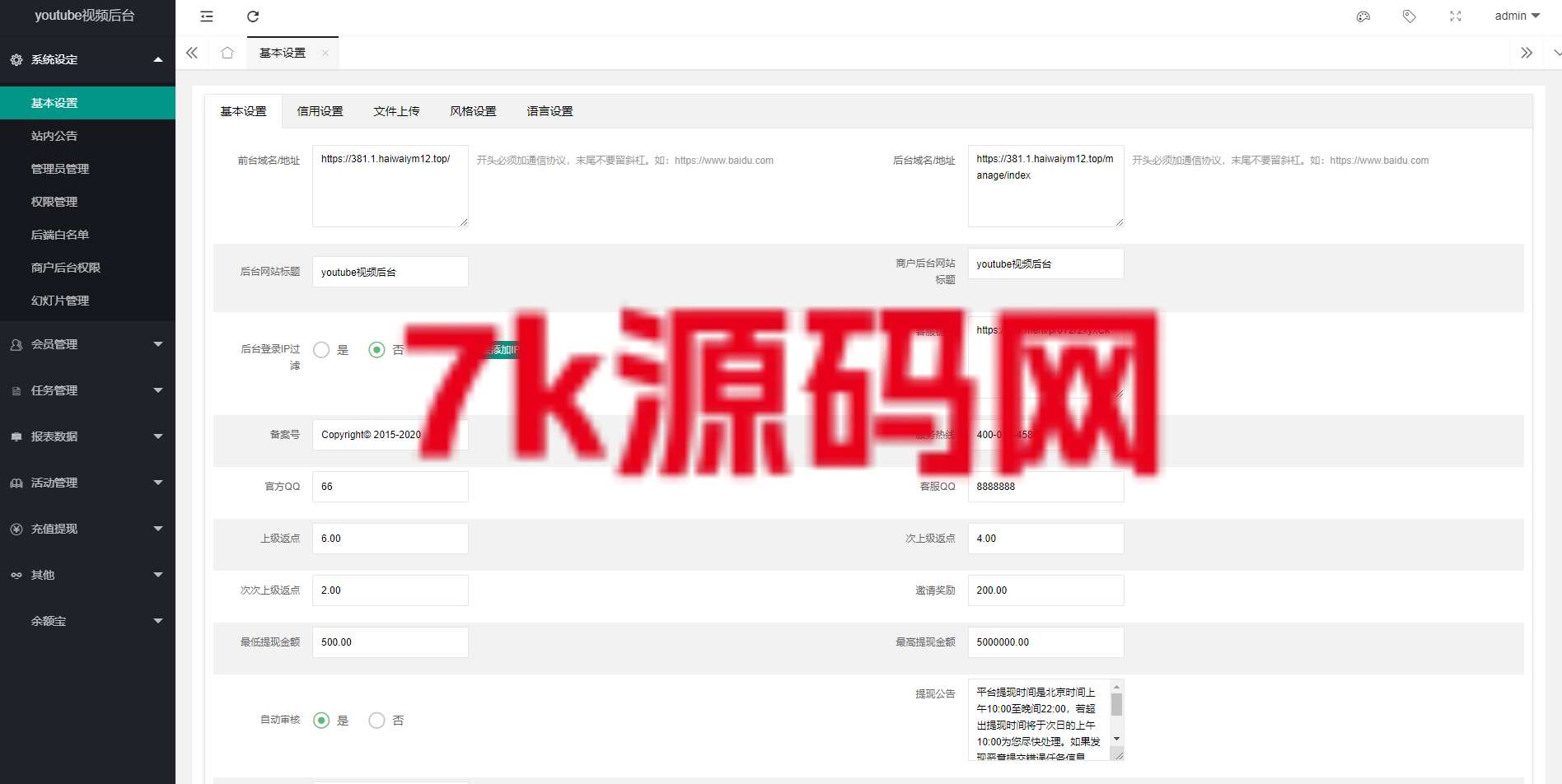The width and height of the screenshot is (1562, 784).
Task: Click the 后台网站标题 input field
Action: 390,272
